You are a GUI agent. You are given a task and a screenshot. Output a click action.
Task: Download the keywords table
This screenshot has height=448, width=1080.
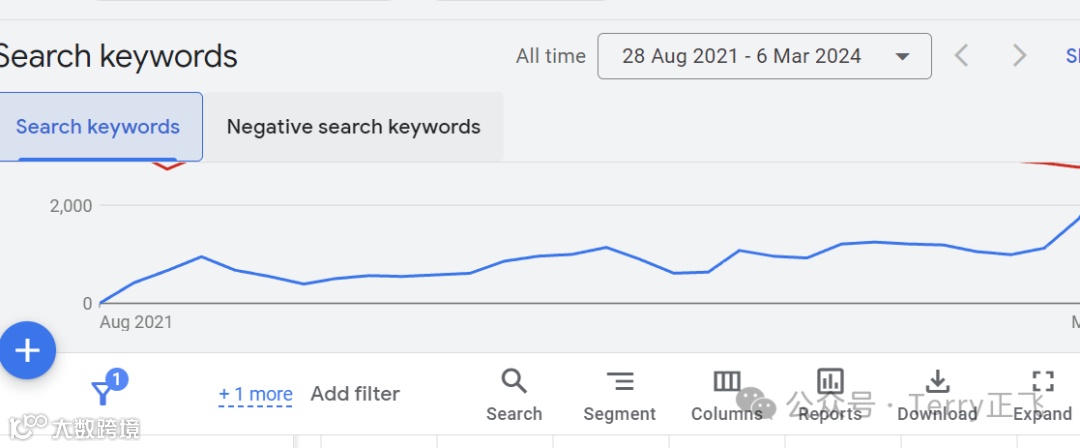(x=937, y=381)
